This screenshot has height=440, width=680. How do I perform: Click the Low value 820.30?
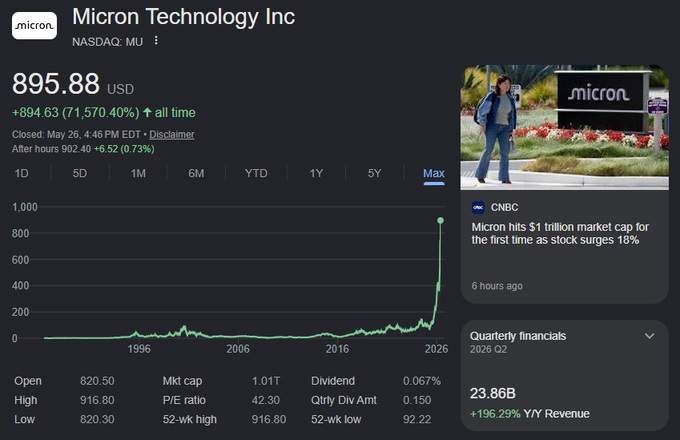pos(97,419)
